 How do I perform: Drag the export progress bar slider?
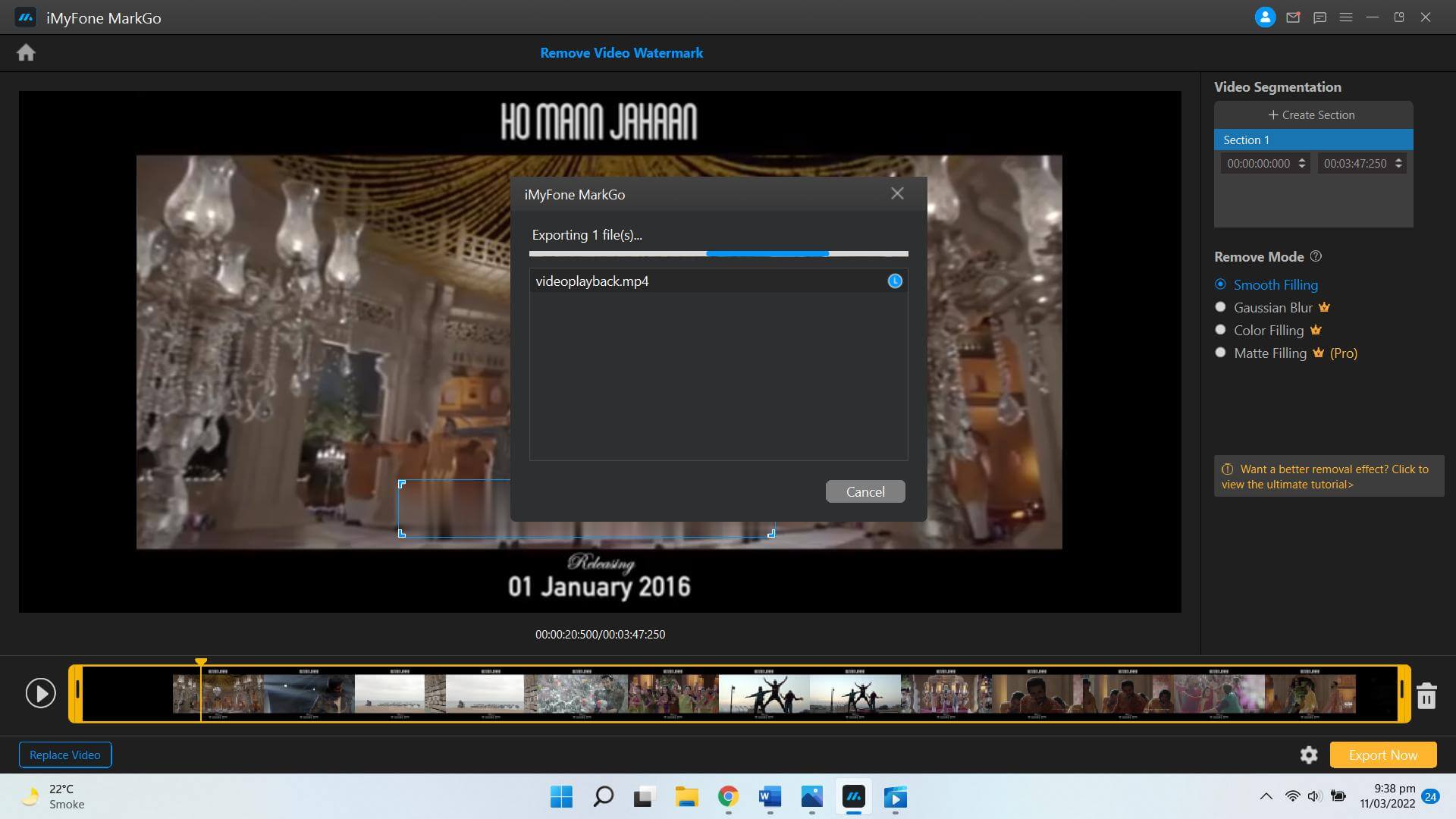pos(827,253)
